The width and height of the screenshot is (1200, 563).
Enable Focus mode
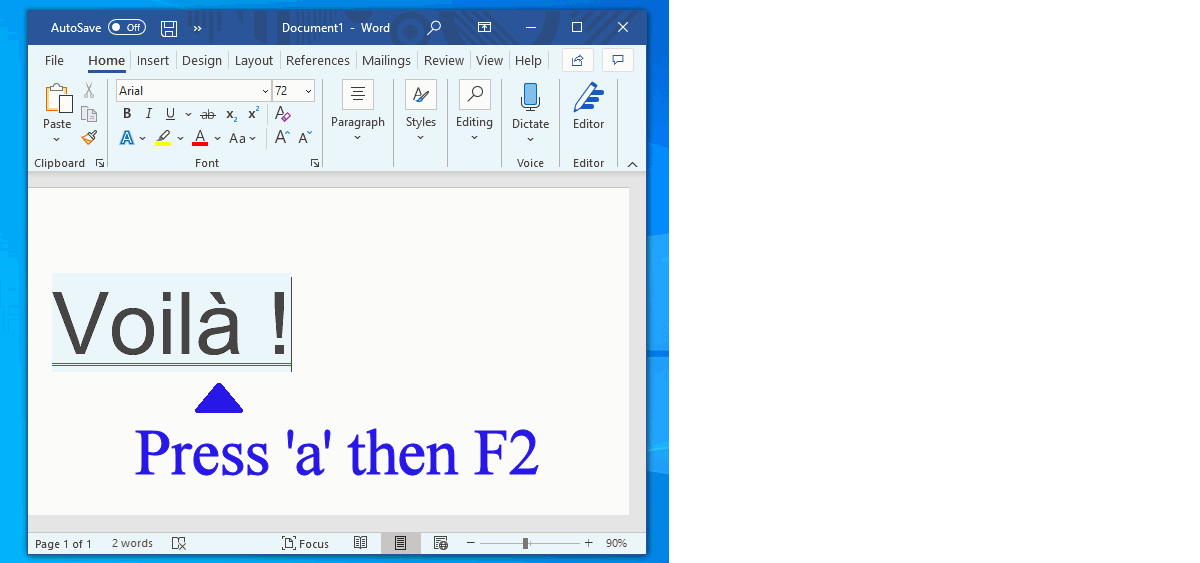[x=305, y=544]
